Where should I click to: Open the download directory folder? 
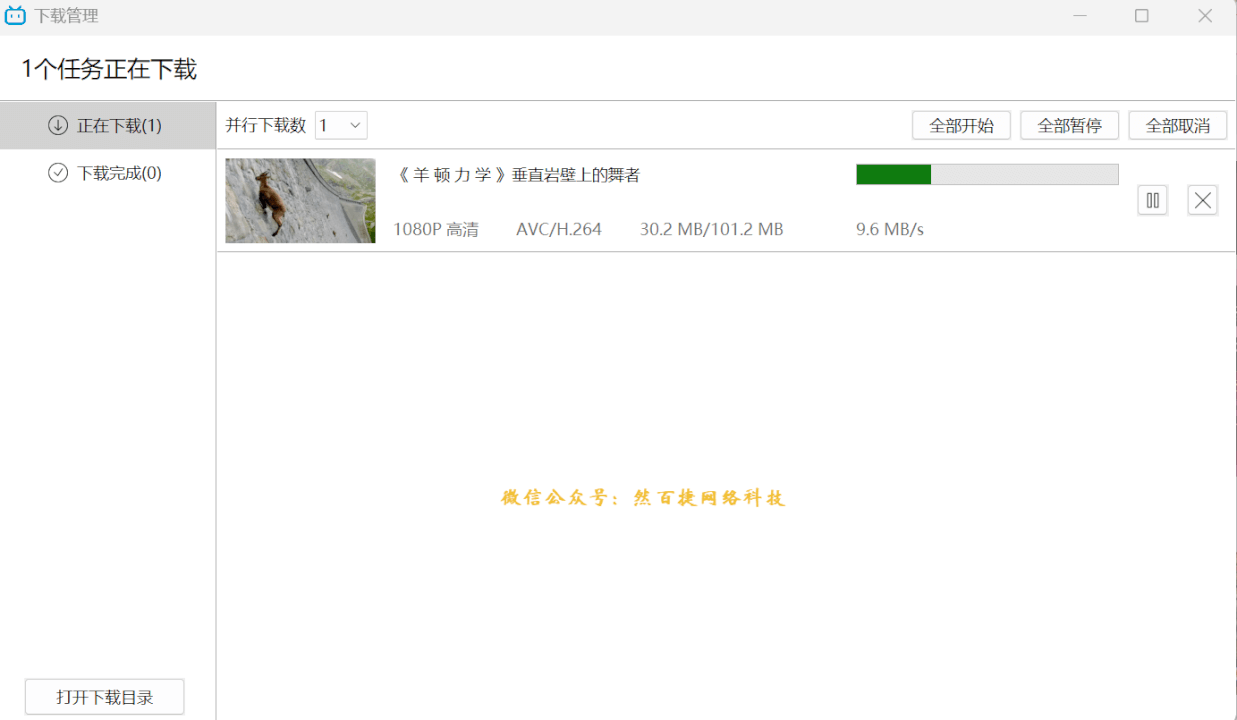click(104, 696)
